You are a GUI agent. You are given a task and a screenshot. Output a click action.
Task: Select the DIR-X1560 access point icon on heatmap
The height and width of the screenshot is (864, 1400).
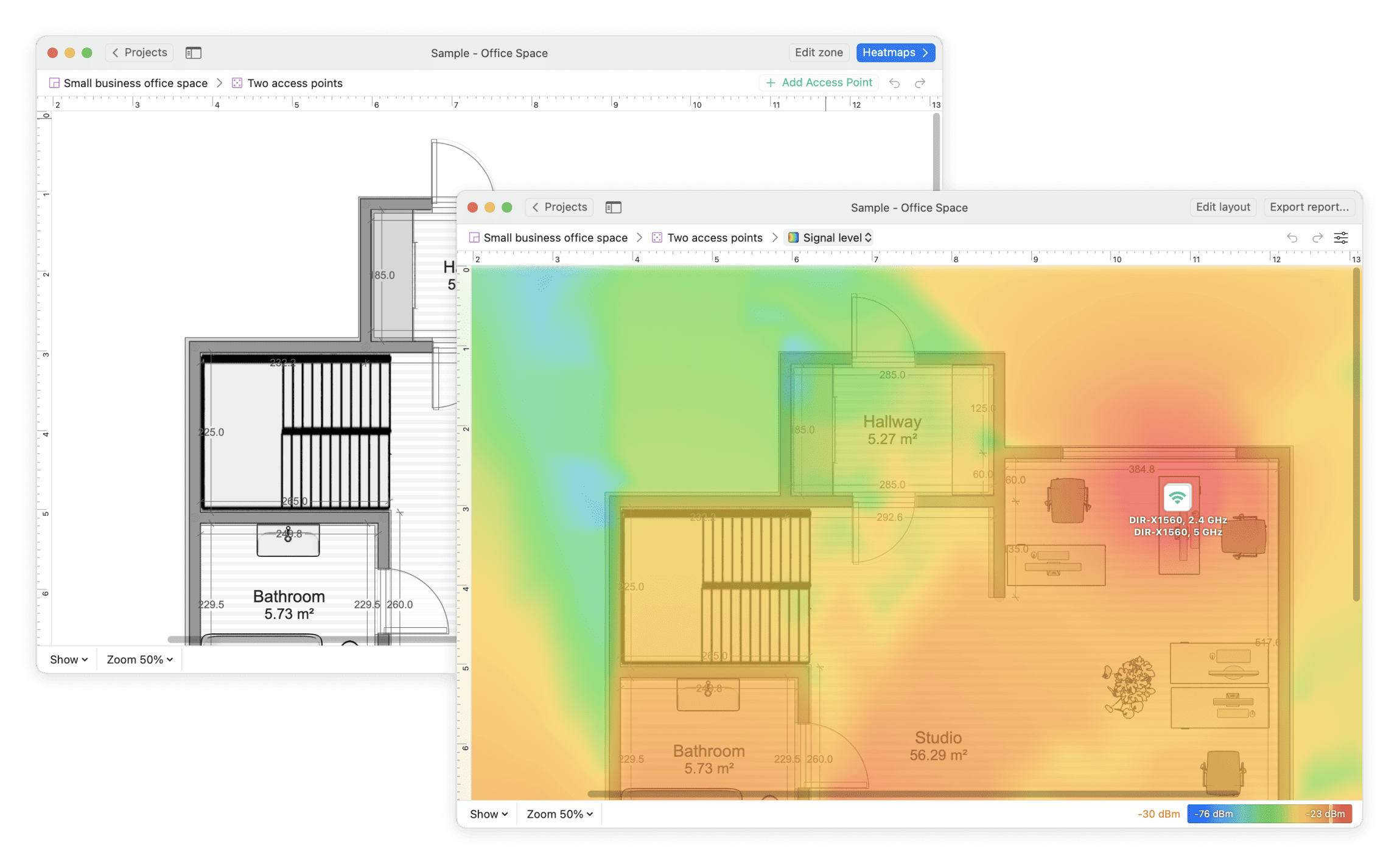pos(1178,496)
